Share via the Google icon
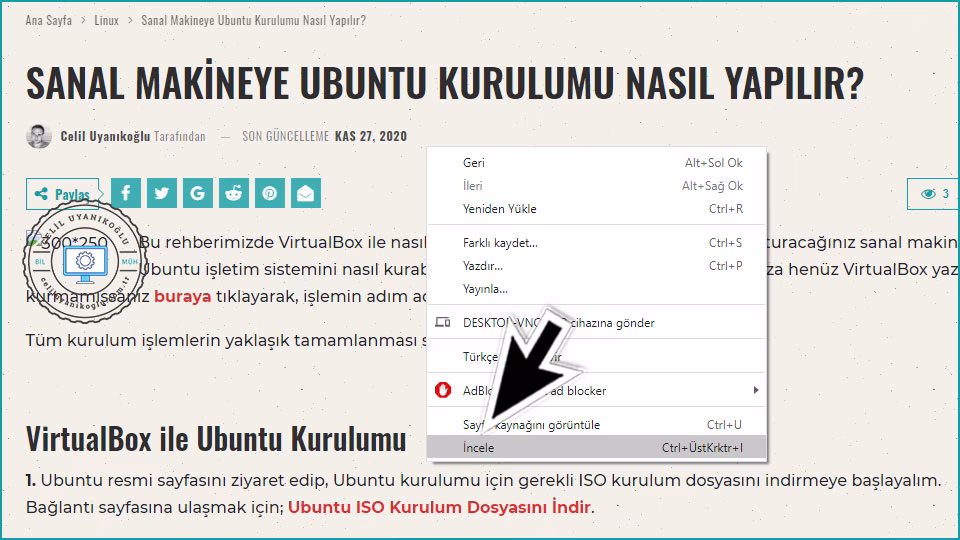 [x=198, y=193]
